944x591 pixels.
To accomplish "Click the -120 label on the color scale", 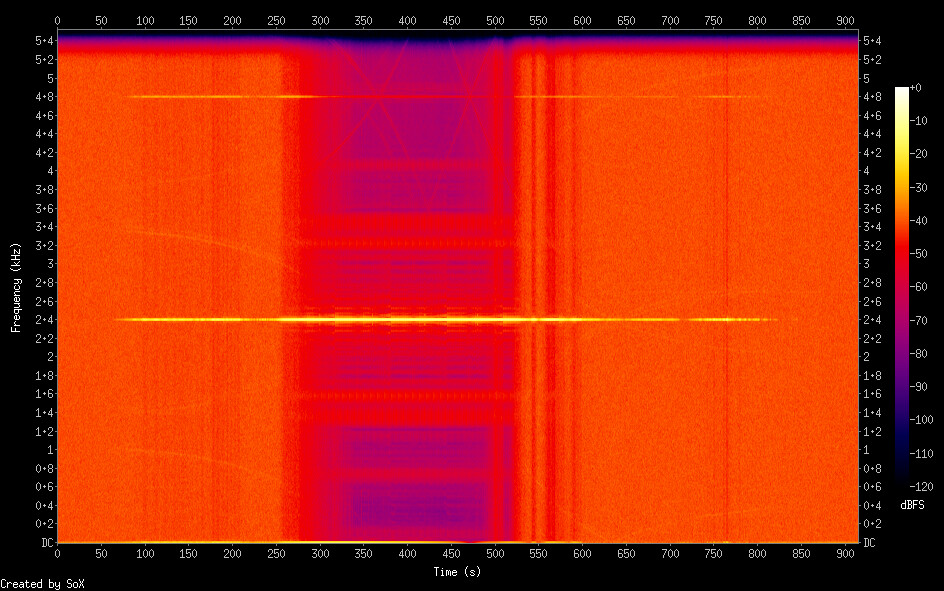I will coord(922,485).
